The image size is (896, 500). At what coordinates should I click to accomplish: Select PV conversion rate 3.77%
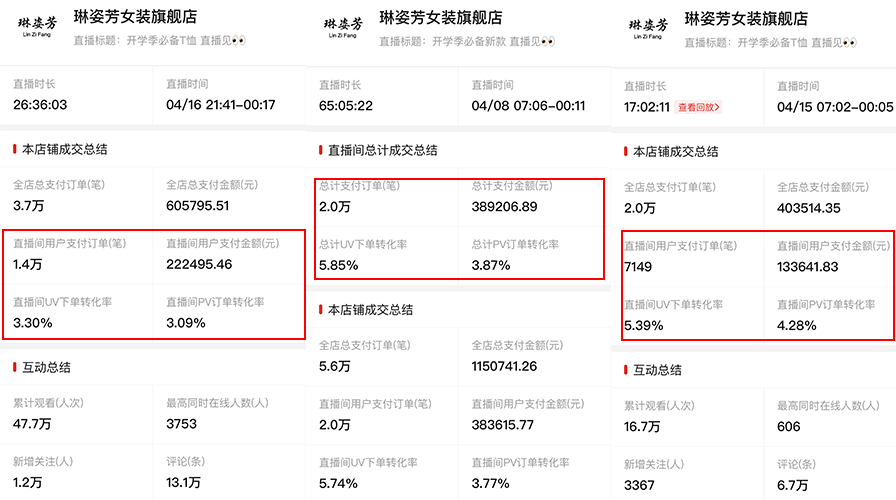pos(491,484)
